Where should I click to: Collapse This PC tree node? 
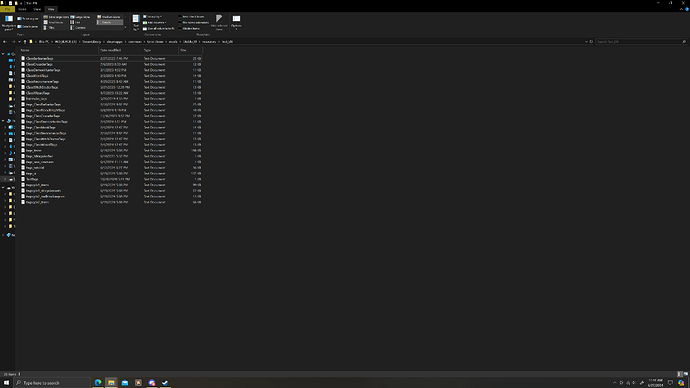tap(3, 121)
